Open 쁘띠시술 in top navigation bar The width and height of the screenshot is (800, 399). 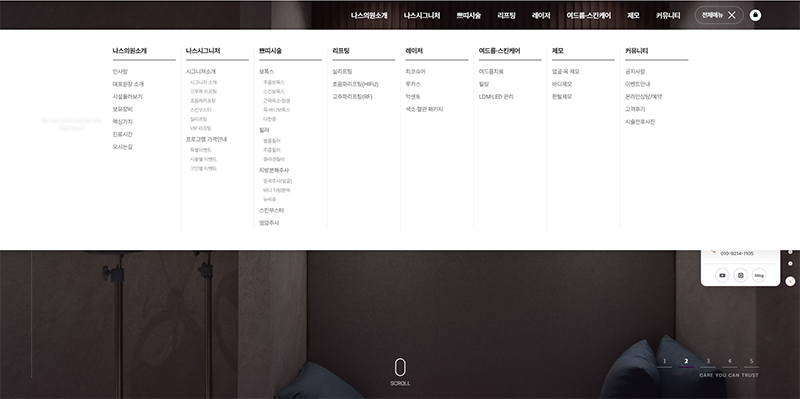point(468,16)
